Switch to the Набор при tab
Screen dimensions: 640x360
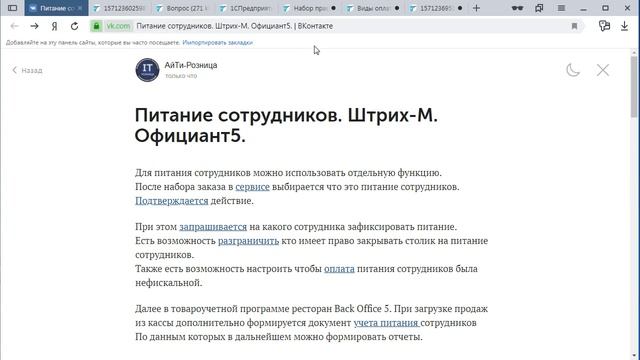coord(309,8)
